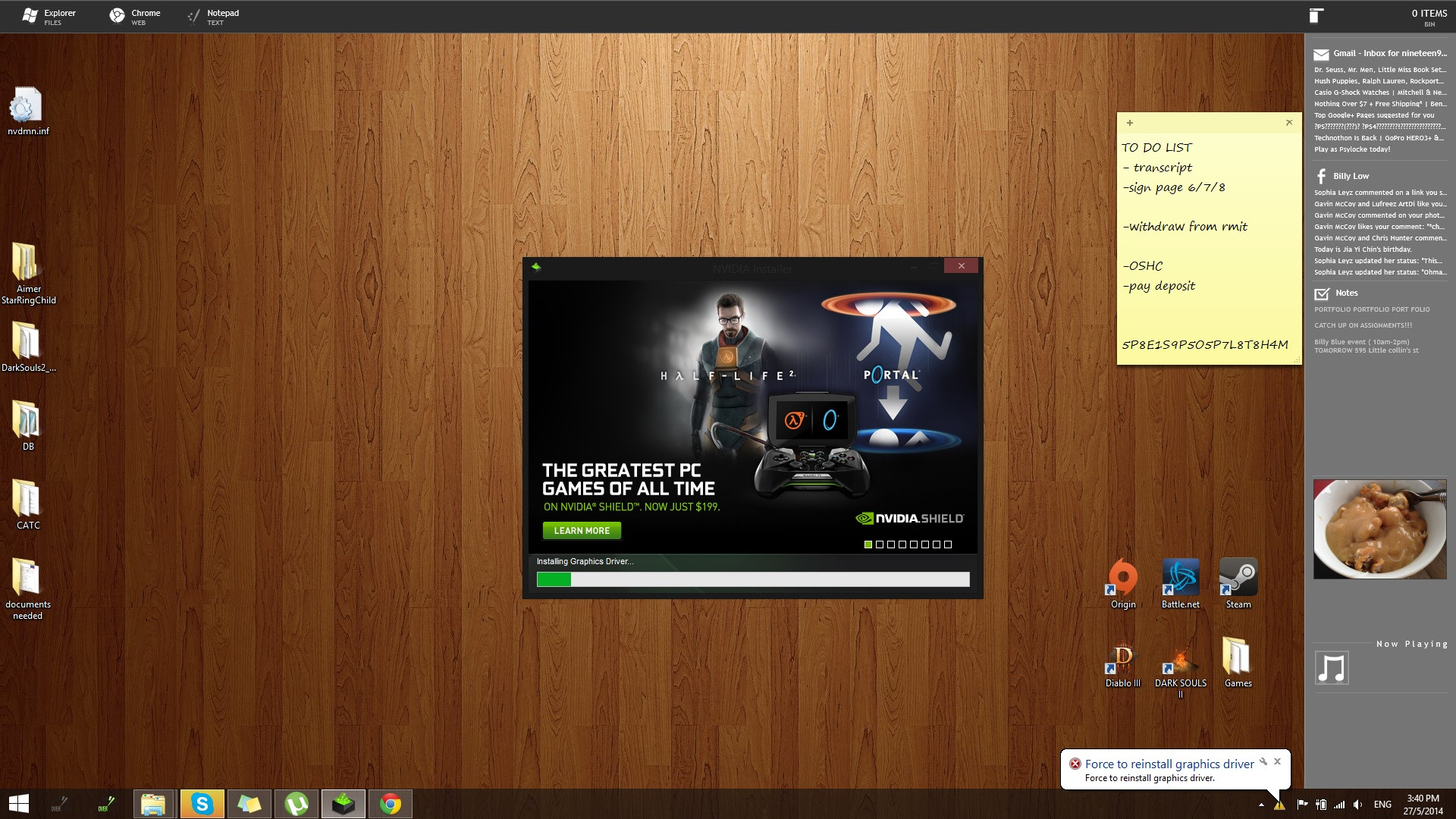Click the battery power tray icon
1456x819 pixels.
coord(1321,805)
